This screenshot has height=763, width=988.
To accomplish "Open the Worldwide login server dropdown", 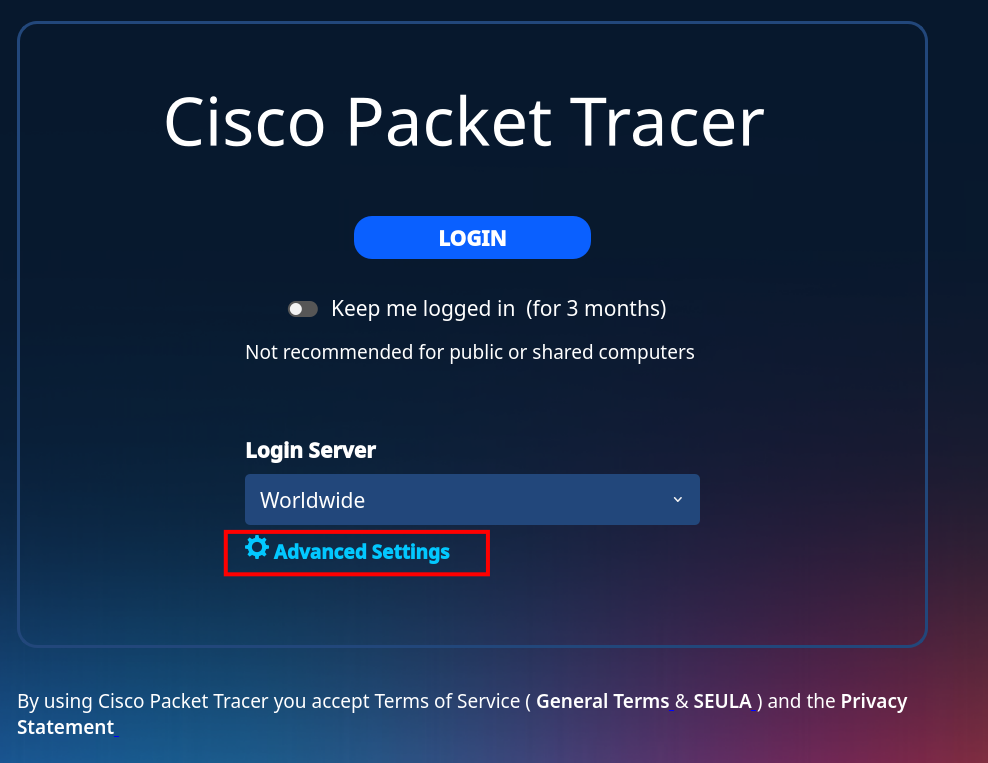I will 472,500.
